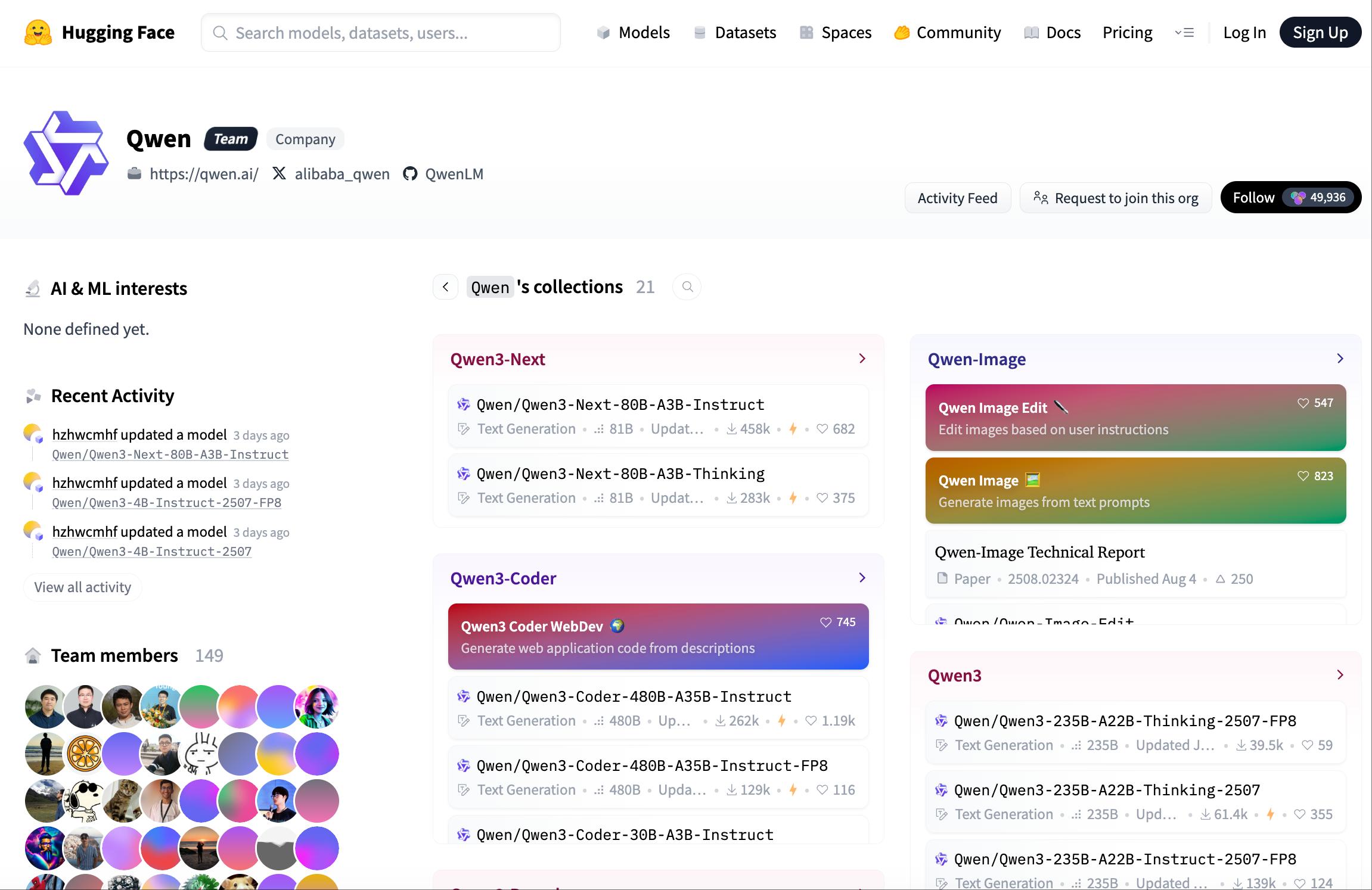Click View all activity
The image size is (1372, 890).
pyautogui.click(x=82, y=587)
